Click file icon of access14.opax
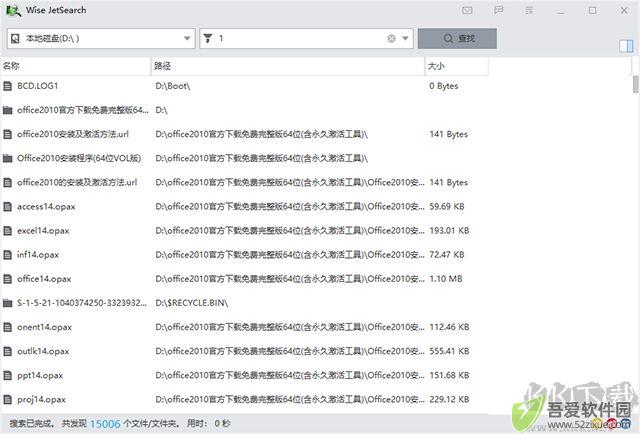640x434 pixels. 7,207
